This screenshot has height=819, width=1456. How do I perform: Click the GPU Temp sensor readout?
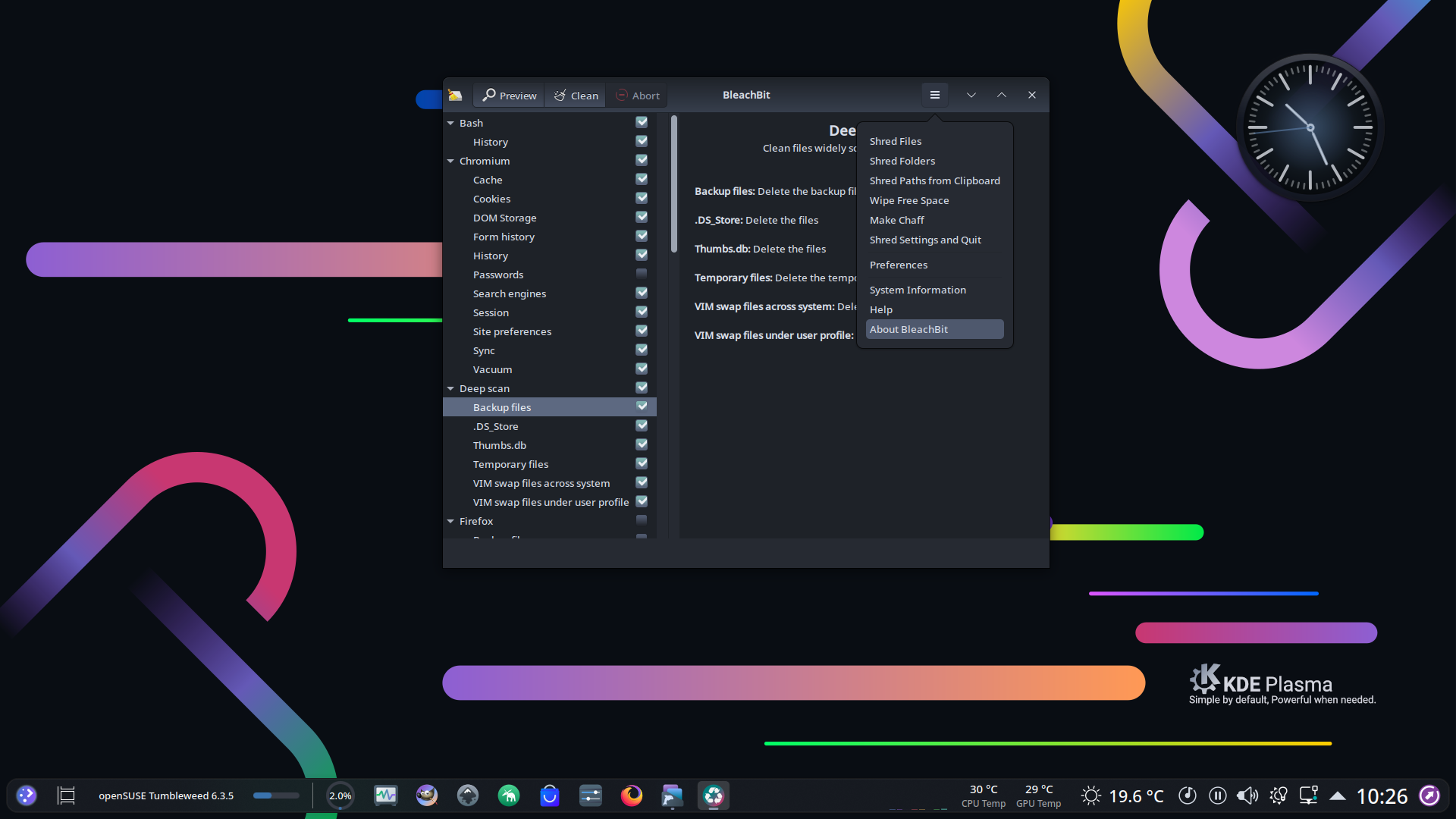click(1039, 795)
